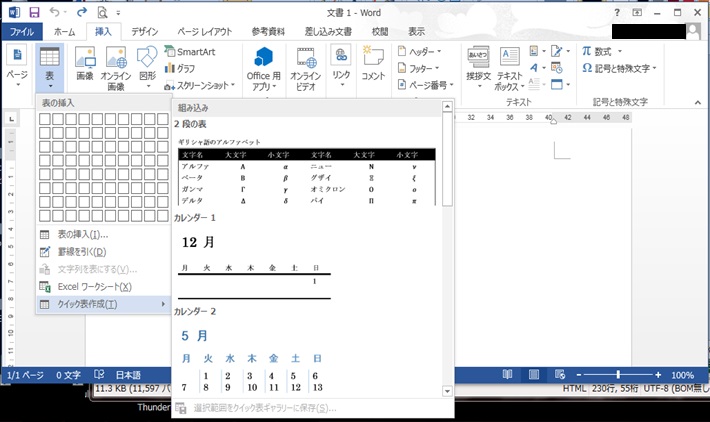Insert a comment with コメント

pos(373,64)
